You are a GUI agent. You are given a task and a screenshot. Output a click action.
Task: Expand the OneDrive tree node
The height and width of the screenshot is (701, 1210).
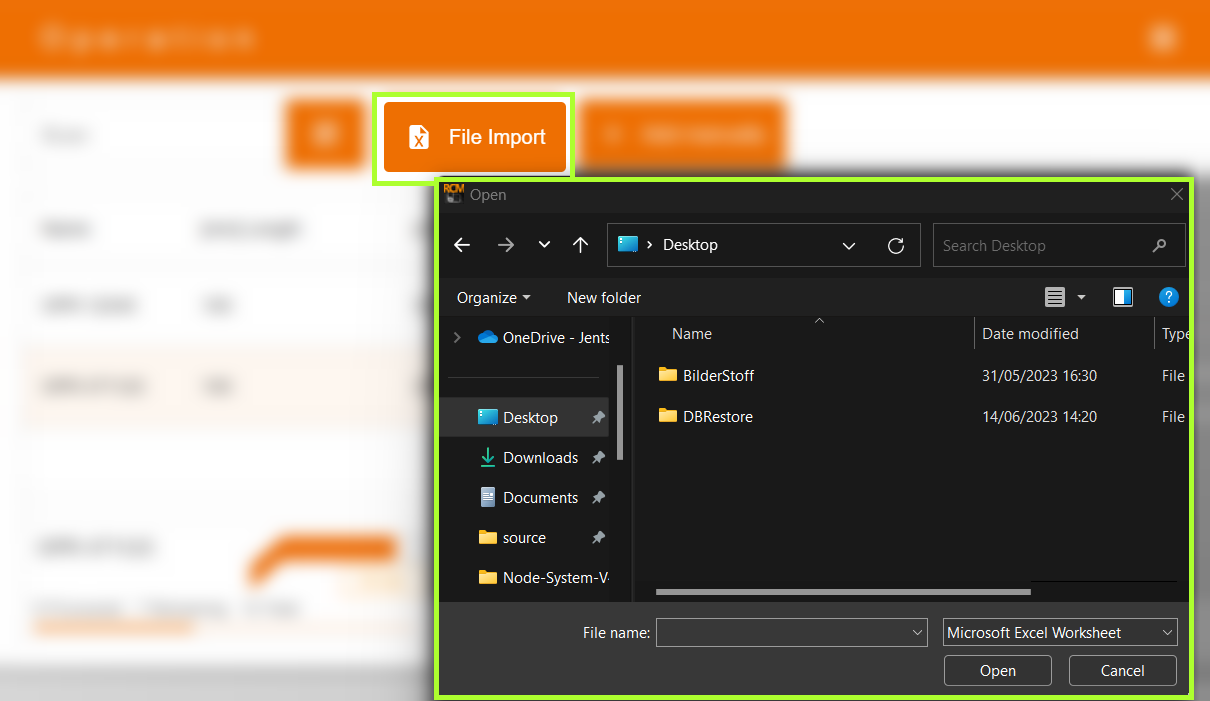point(457,338)
